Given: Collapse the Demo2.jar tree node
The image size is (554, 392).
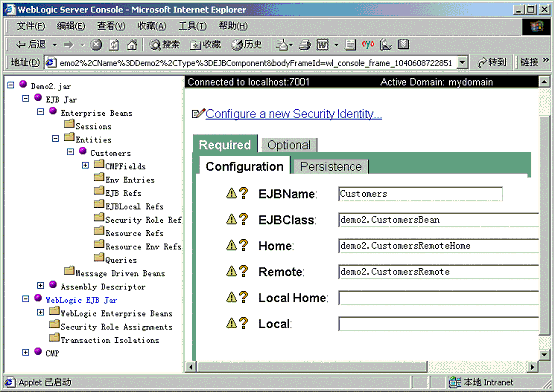Looking at the screenshot, I should click(11, 85).
